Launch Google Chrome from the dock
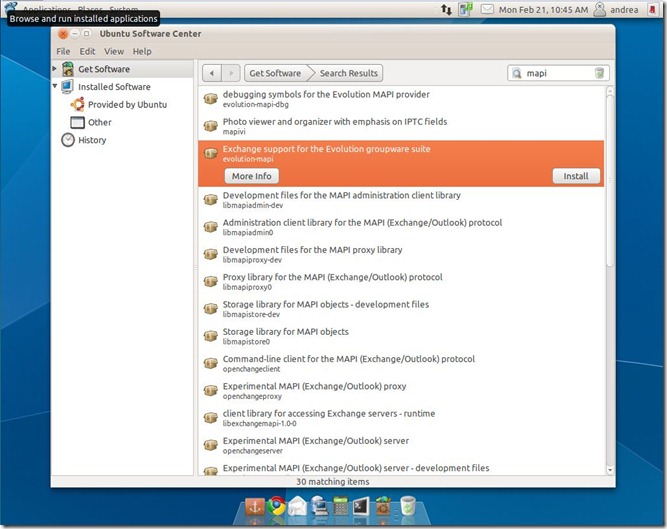667x529 pixels. coord(275,506)
